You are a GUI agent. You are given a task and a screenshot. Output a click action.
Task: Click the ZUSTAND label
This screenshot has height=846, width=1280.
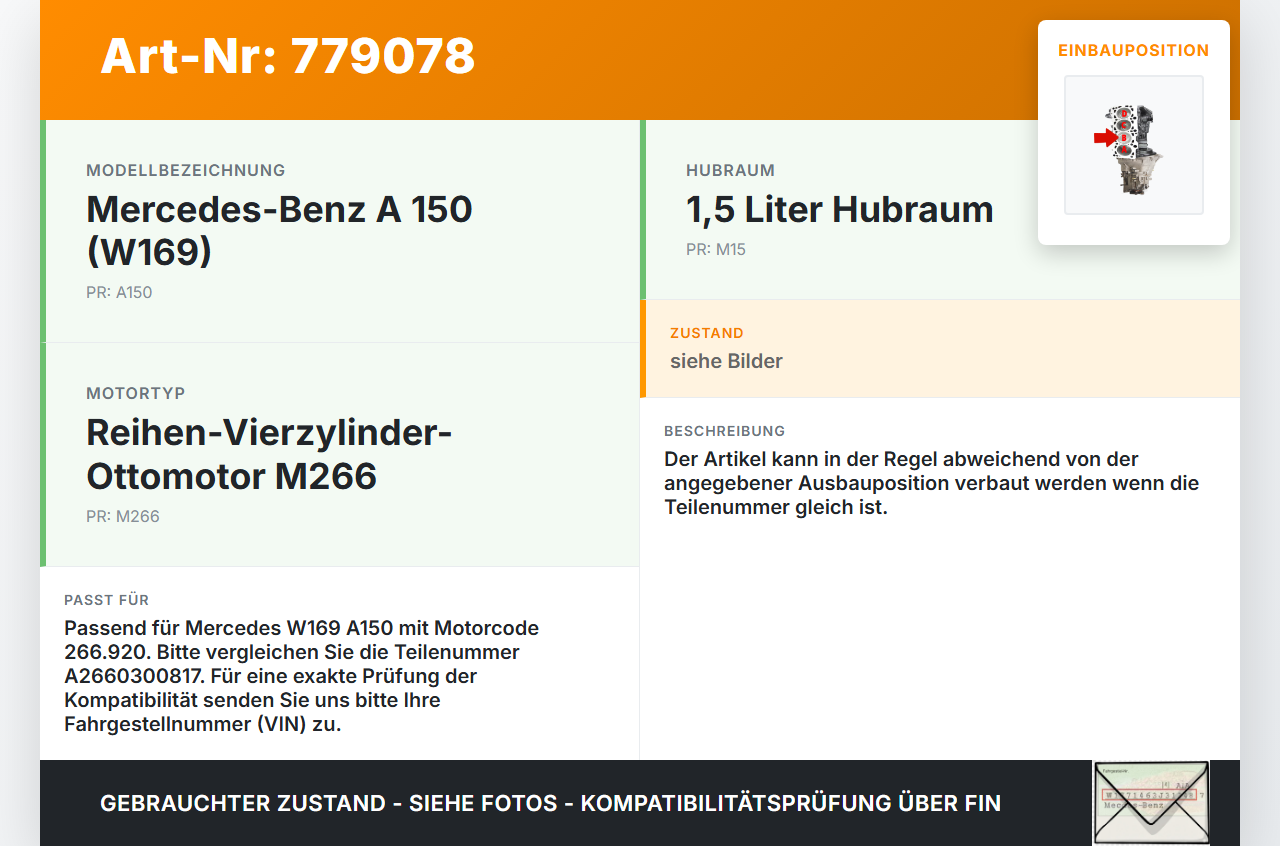(x=707, y=333)
